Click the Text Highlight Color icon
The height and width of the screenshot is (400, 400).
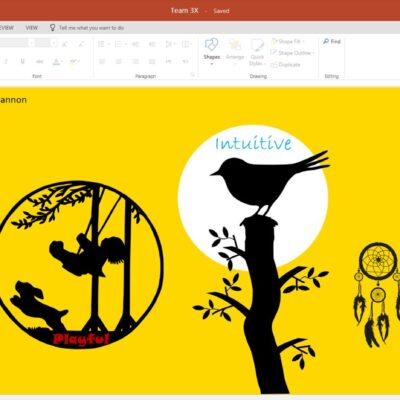pyautogui.click(x=72, y=61)
